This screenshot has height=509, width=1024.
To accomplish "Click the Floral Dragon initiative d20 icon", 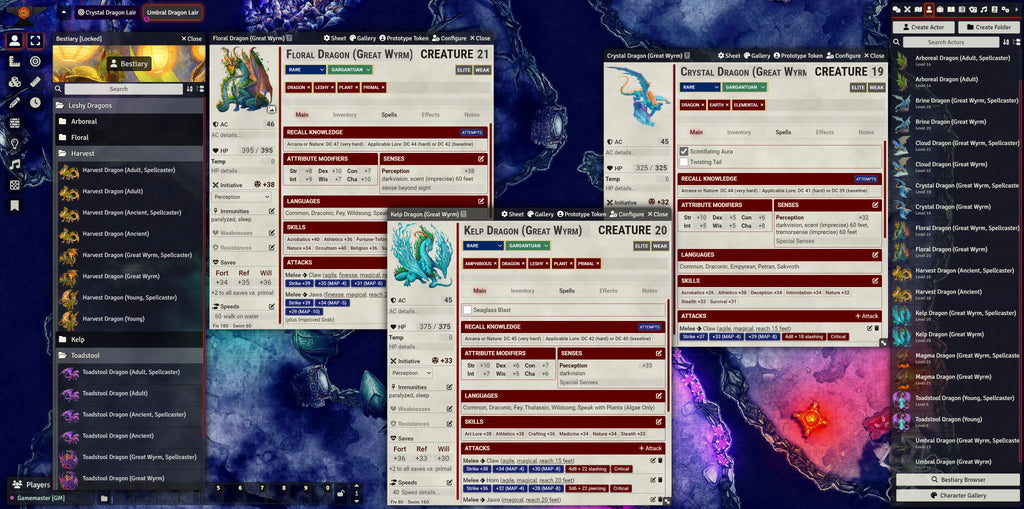I will tap(257, 184).
